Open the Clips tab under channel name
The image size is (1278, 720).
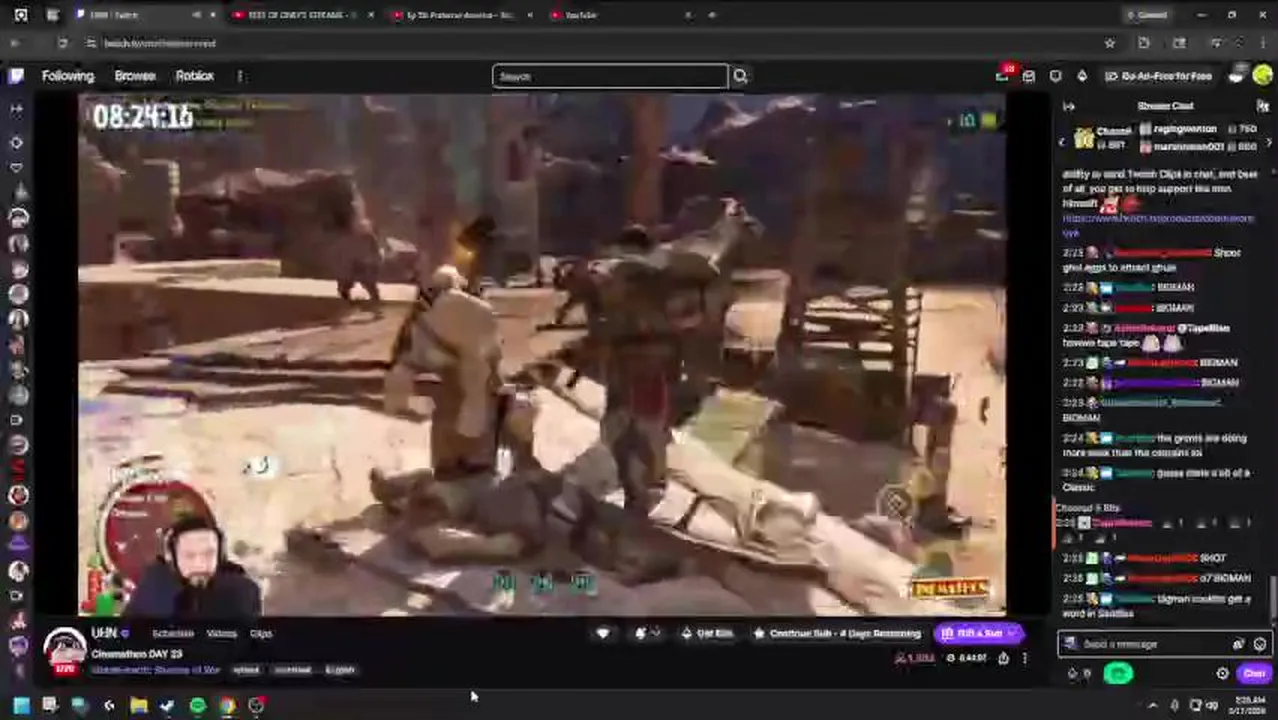click(x=261, y=633)
